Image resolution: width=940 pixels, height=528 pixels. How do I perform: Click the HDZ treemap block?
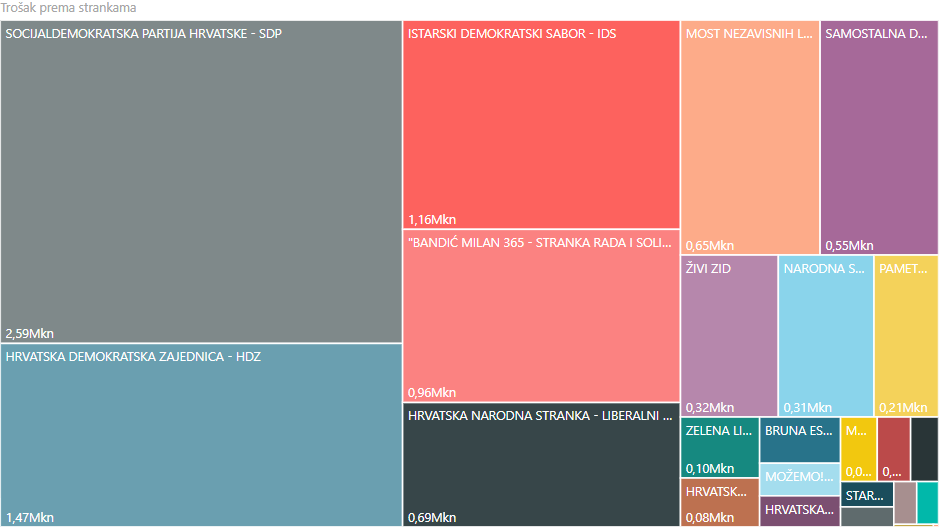tap(201, 435)
